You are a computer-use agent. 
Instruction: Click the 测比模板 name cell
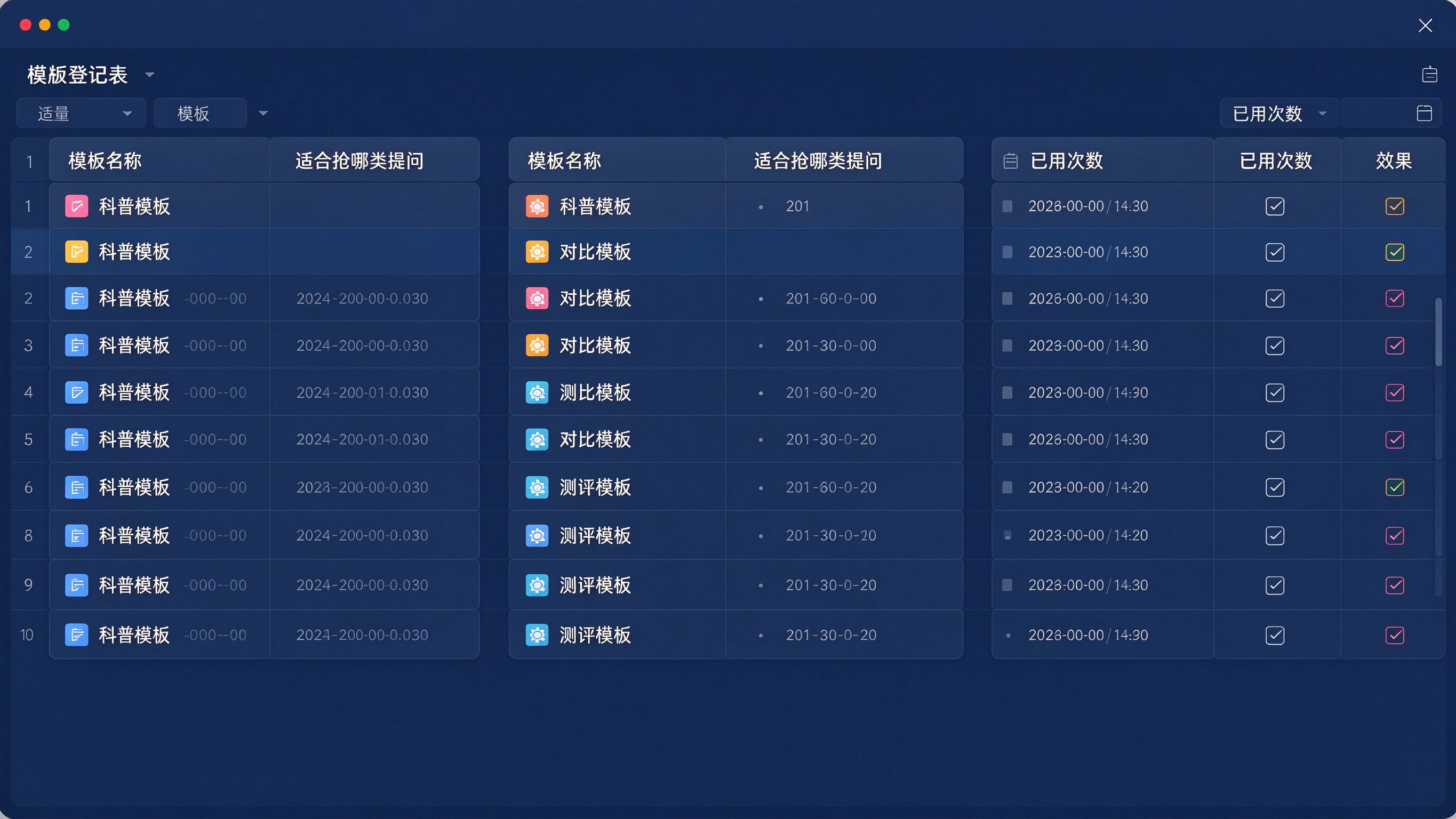coord(617,392)
